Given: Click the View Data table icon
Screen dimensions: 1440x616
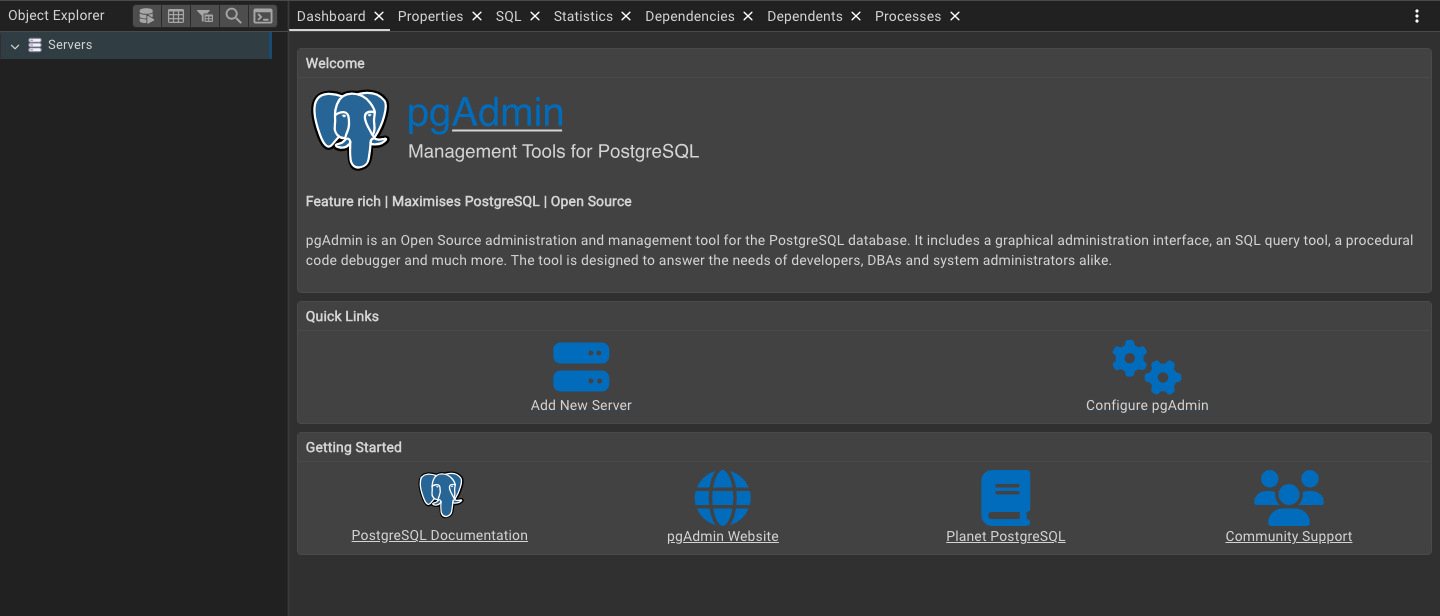Looking at the screenshot, I should (x=176, y=16).
